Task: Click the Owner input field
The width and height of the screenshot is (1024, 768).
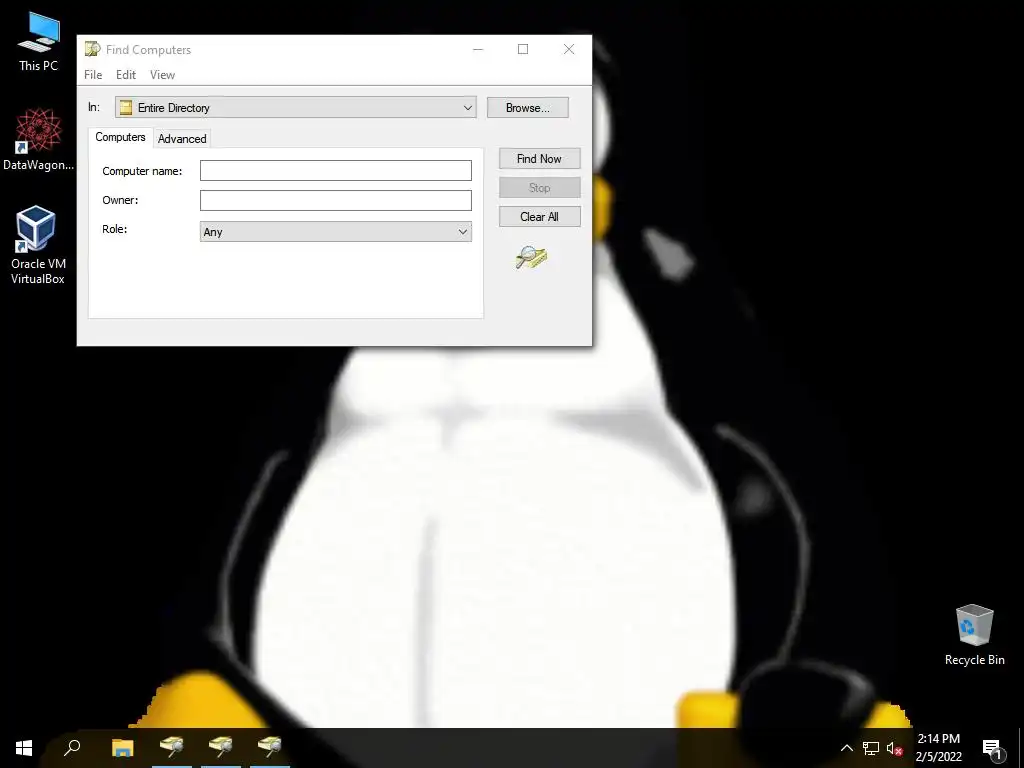Action: [336, 200]
